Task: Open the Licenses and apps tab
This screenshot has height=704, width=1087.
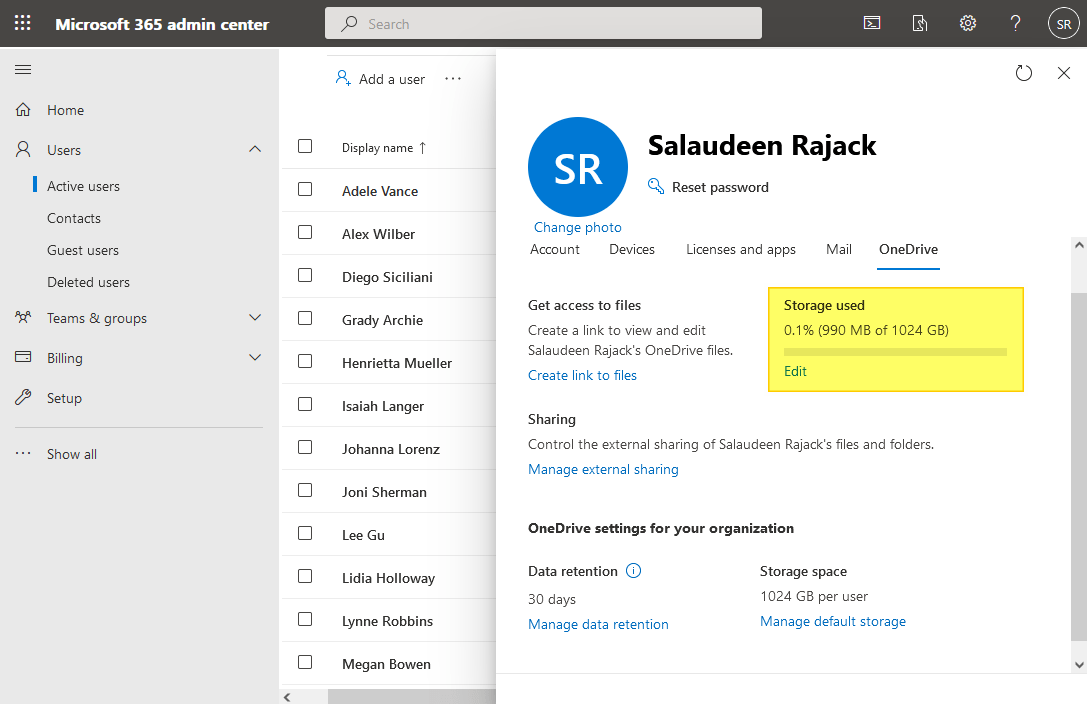Action: 740,249
